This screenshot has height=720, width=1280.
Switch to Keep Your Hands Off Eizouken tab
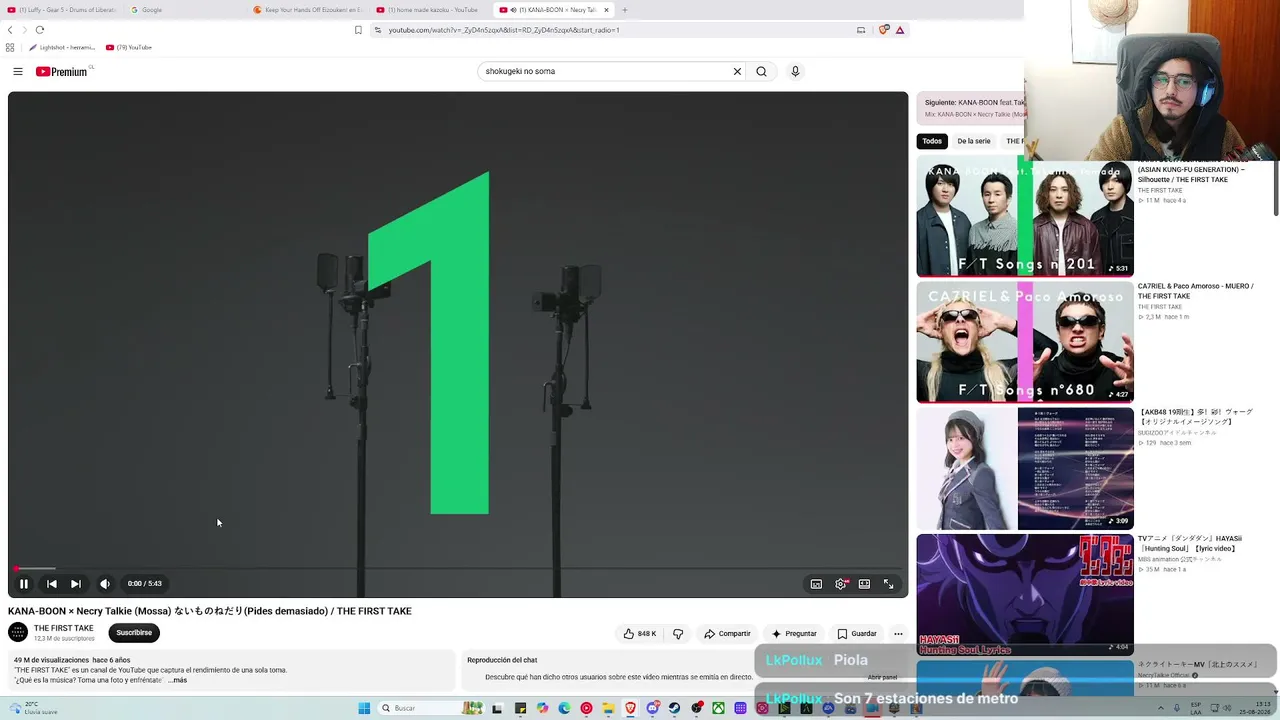[308, 10]
